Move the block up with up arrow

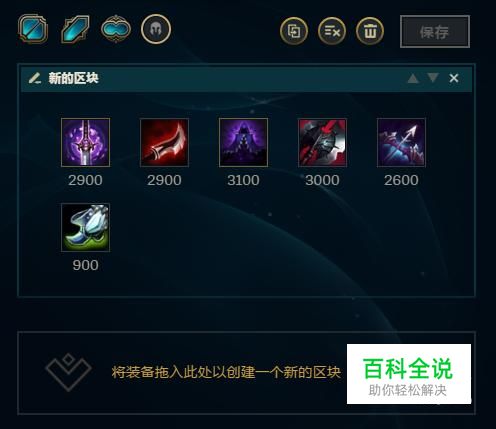413,78
